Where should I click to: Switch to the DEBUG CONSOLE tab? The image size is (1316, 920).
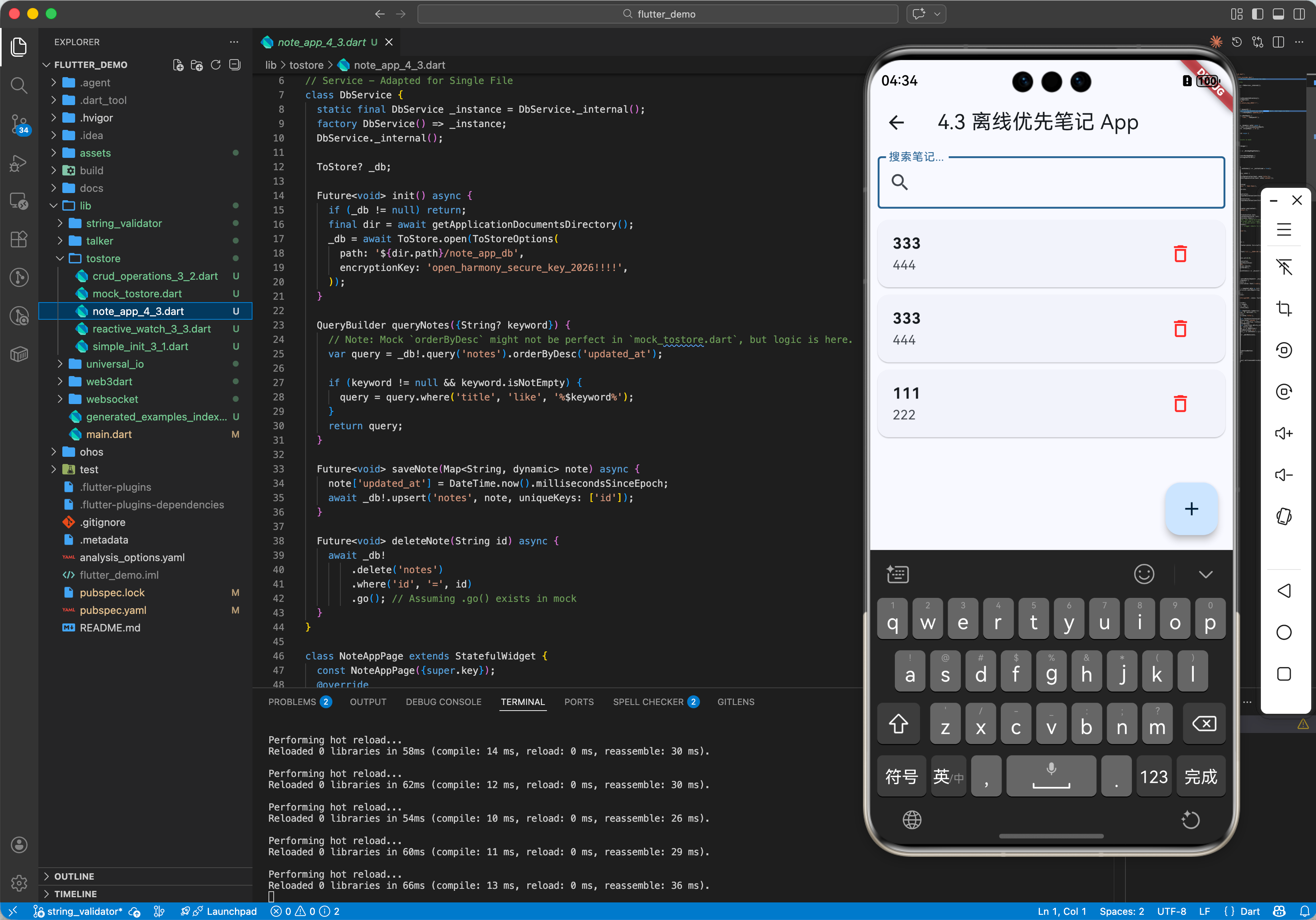(x=443, y=702)
